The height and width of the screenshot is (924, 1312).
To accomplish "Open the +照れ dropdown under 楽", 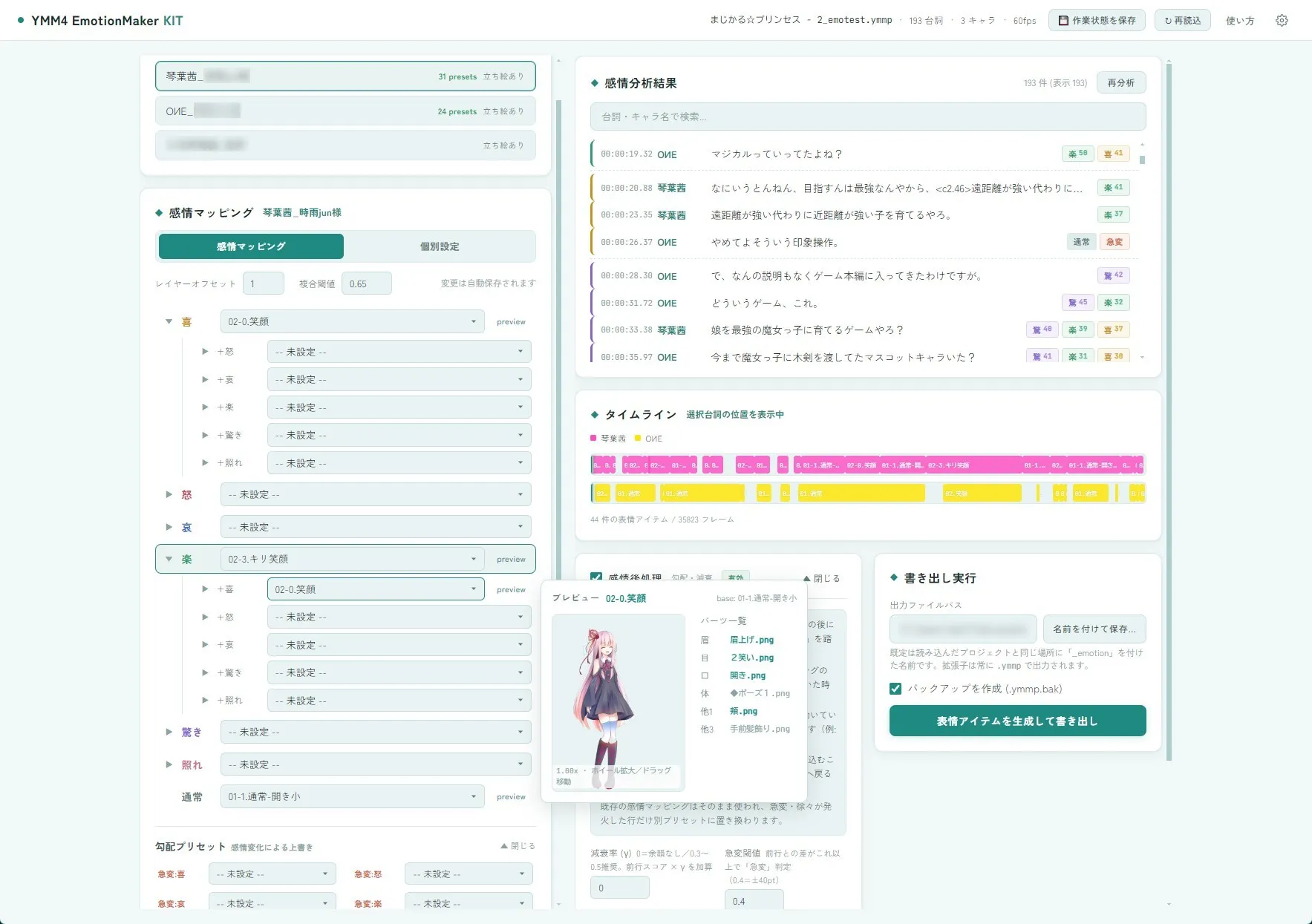I will (399, 701).
